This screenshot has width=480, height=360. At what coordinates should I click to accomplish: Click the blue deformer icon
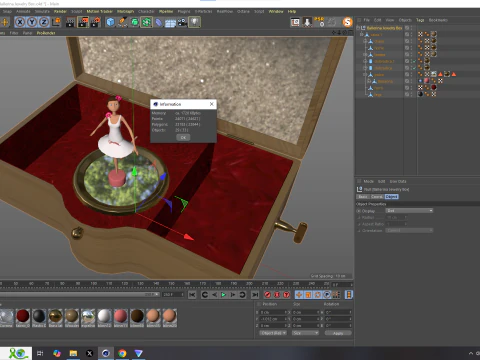tap(159, 22)
